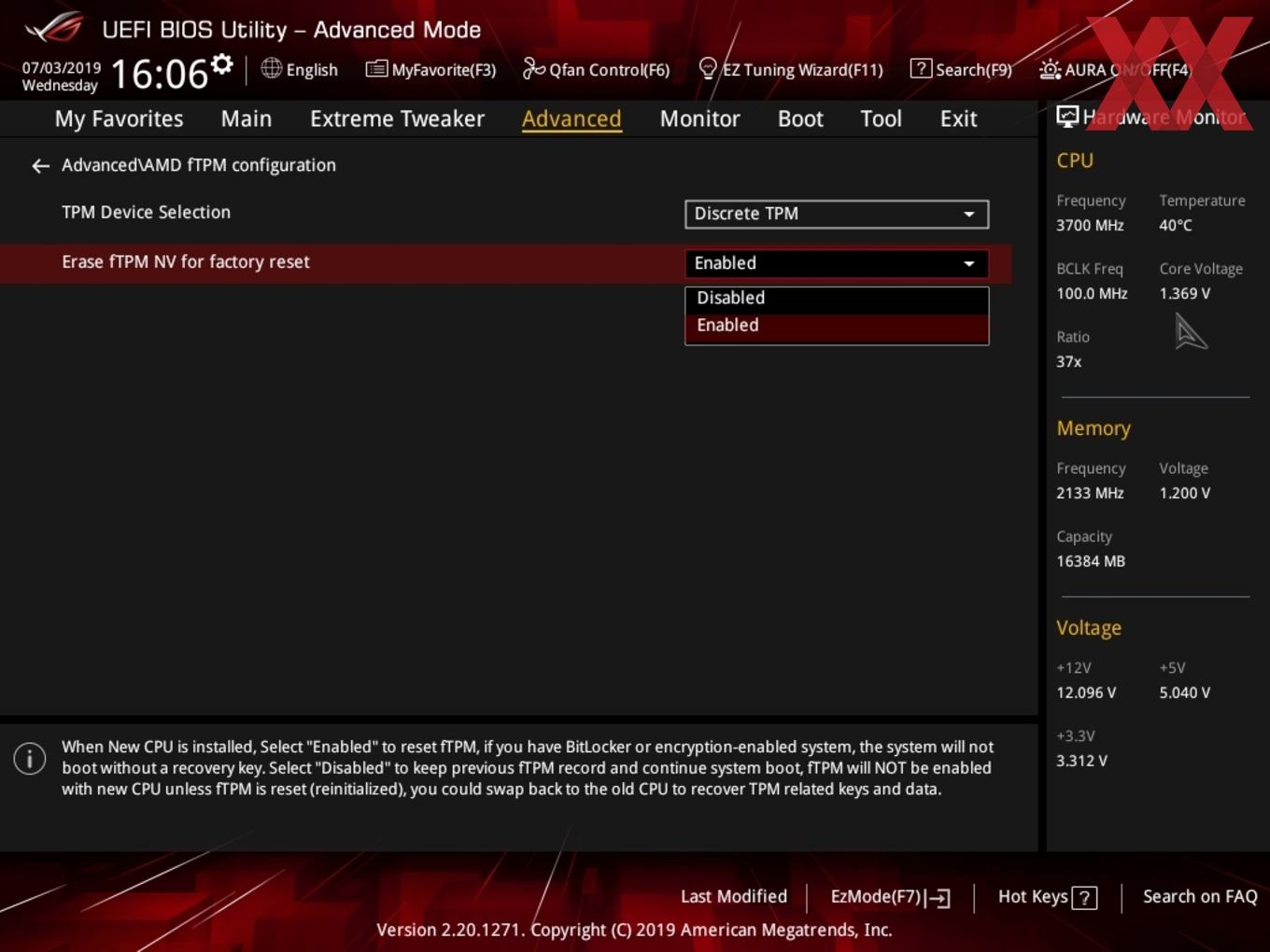Viewport: 1270px width, 952px height.
Task: Click the +12V reading 12.096 V
Action: (x=1086, y=693)
